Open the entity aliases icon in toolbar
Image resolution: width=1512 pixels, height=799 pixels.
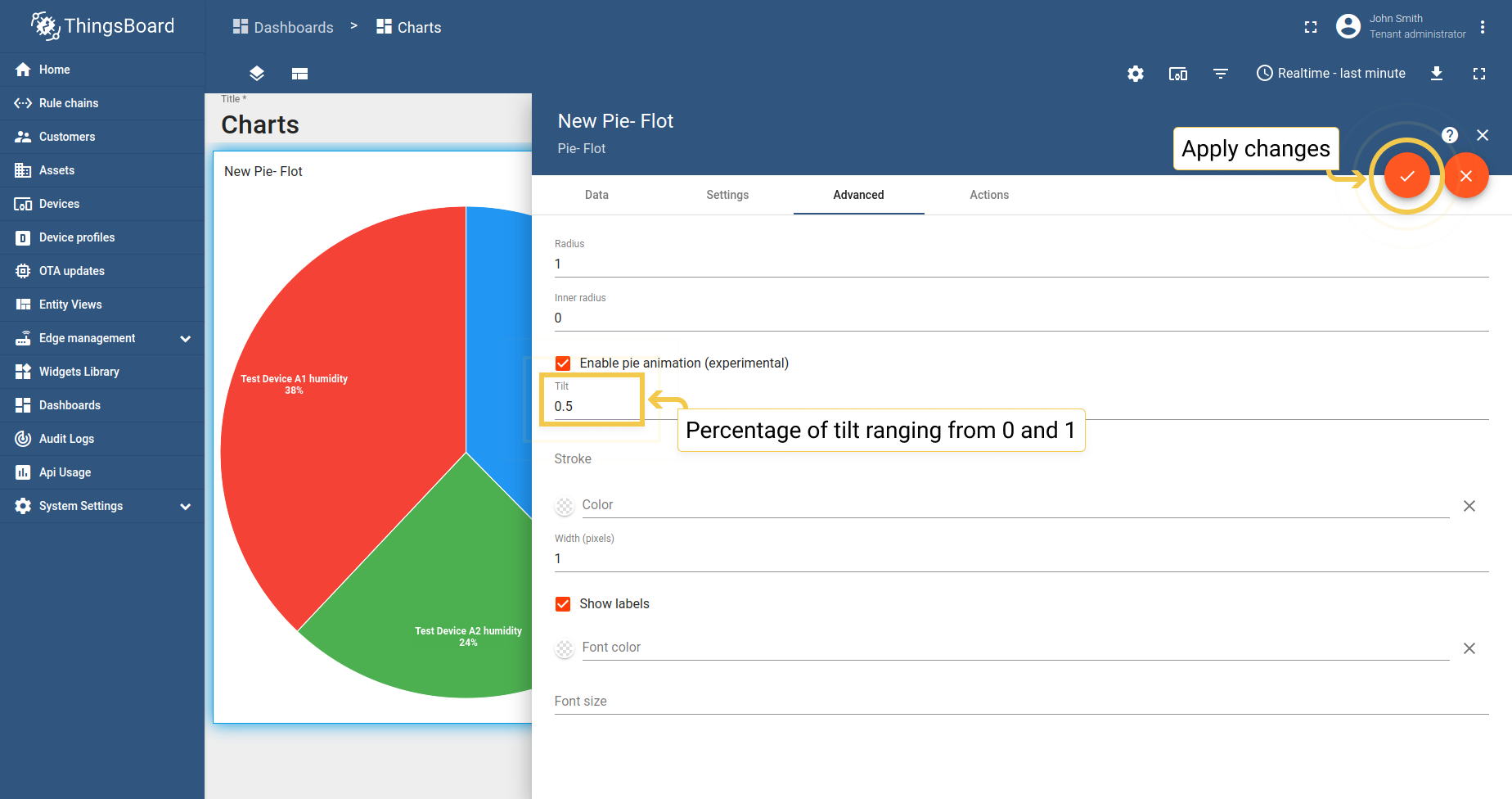click(1177, 74)
